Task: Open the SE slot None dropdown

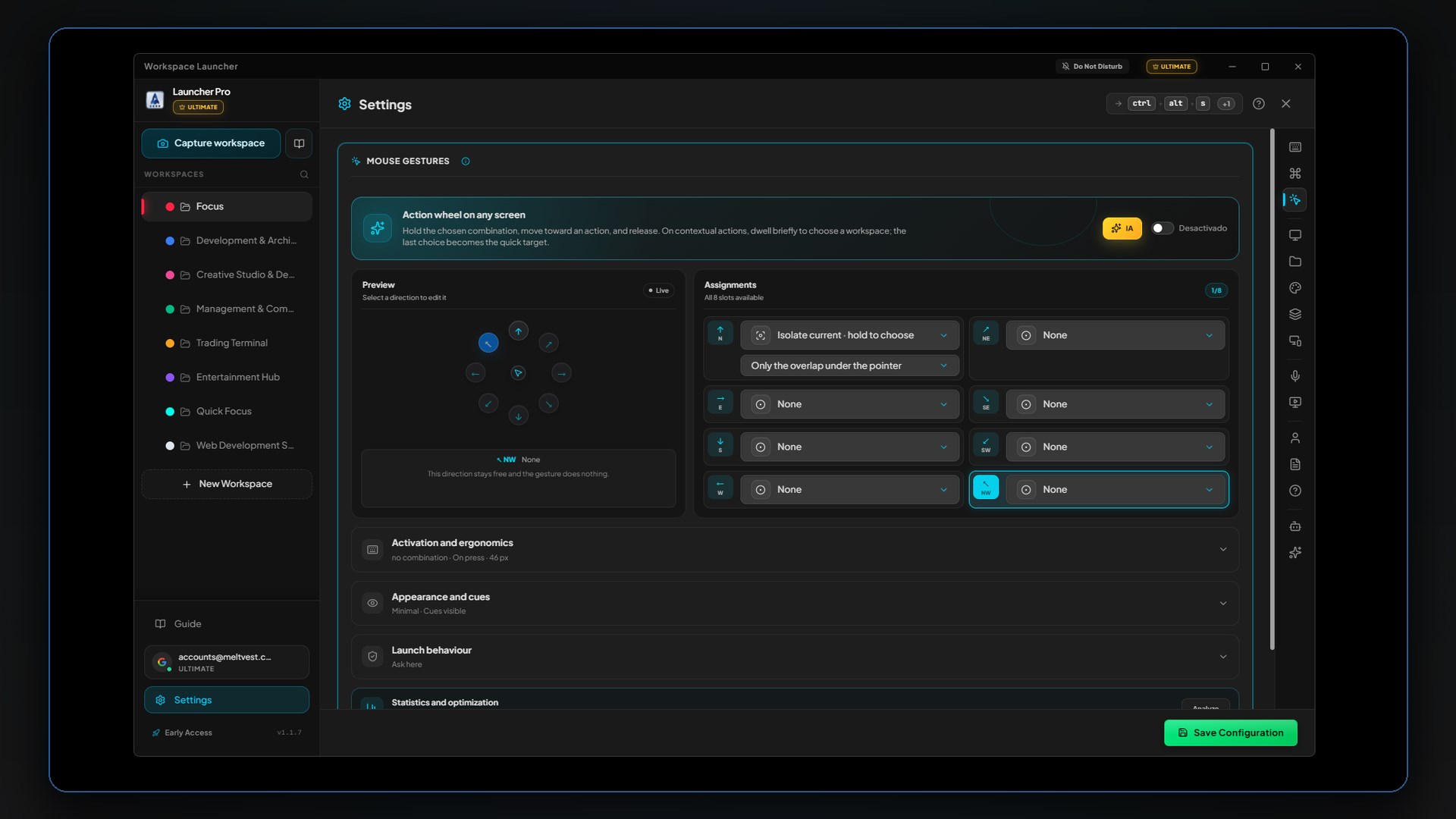Action: [x=1115, y=404]
